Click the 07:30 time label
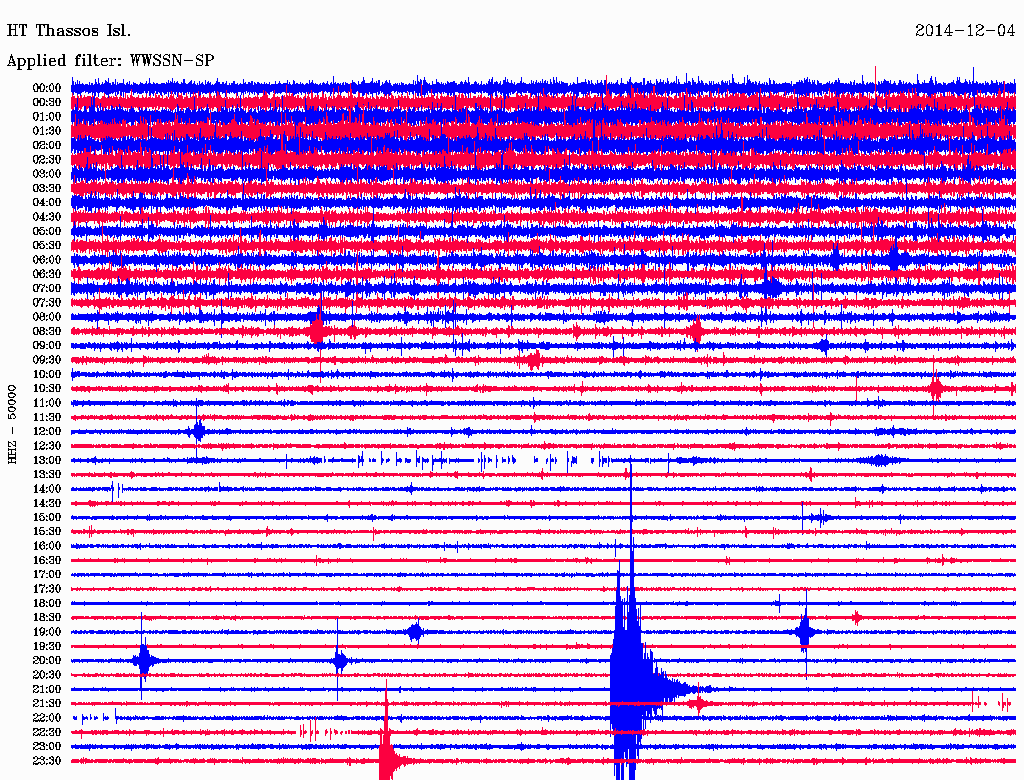 click(47, 302)
